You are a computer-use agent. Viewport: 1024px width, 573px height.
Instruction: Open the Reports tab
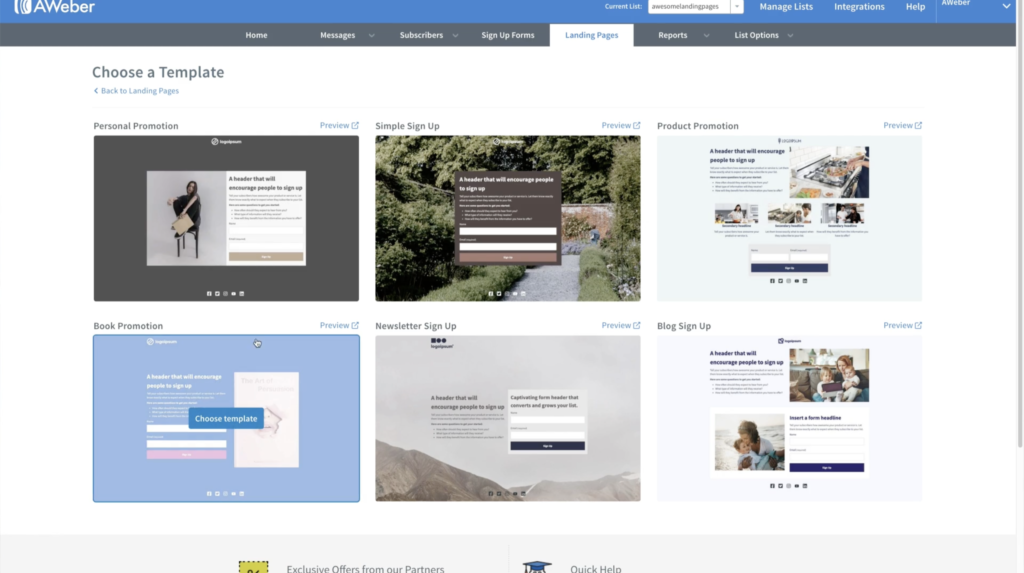(x=673, y=35)
